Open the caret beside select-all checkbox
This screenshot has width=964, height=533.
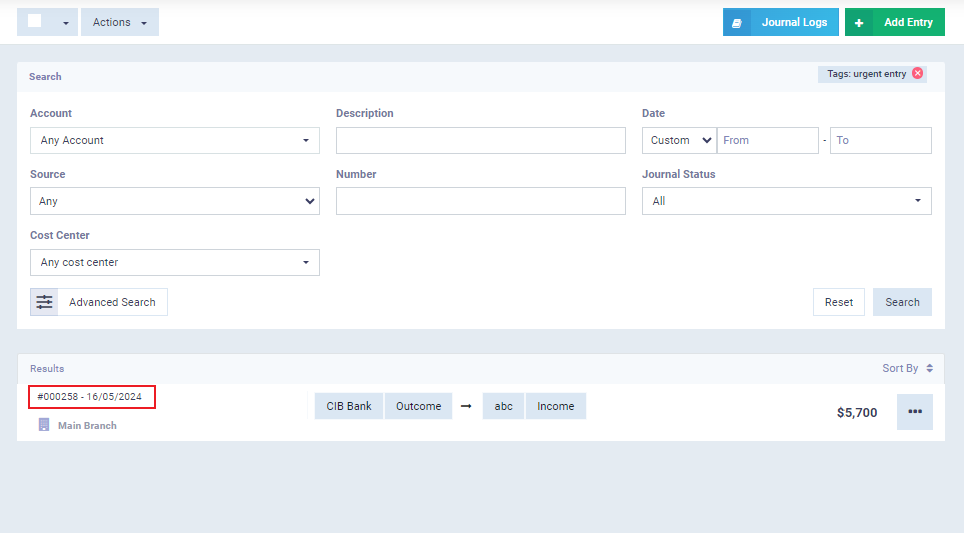65,23
